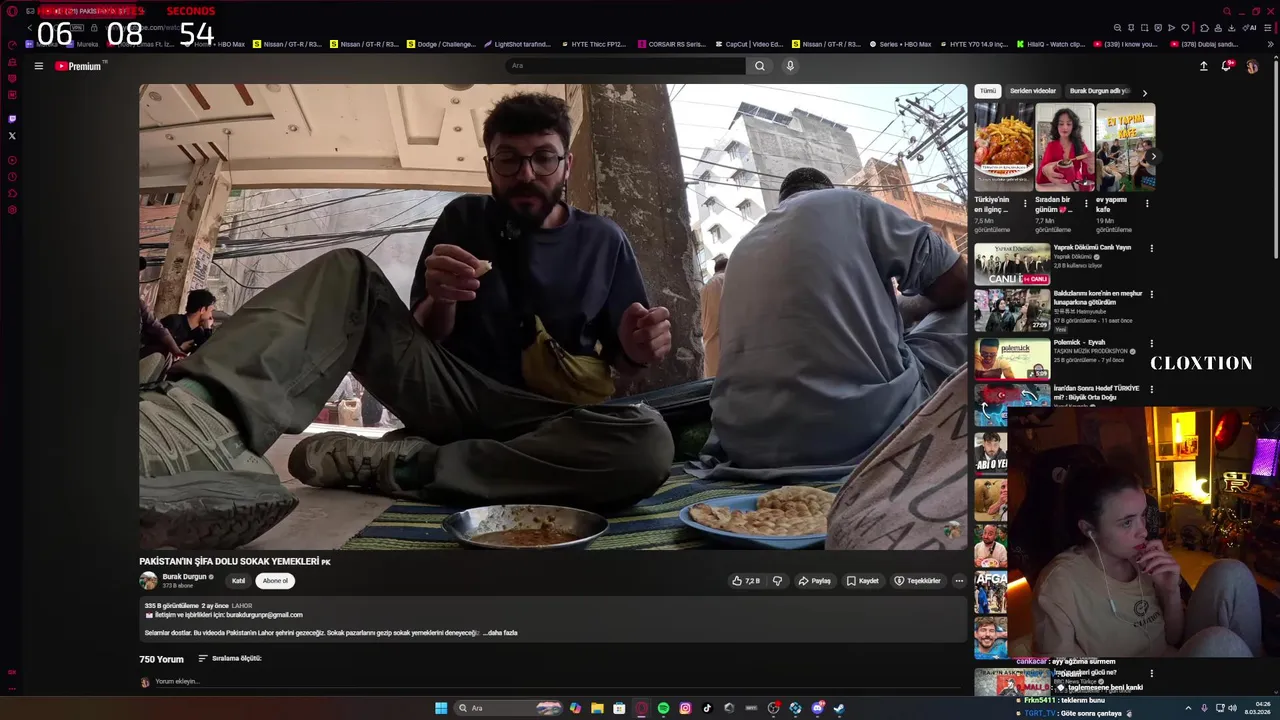Open options for Baldızlarımı kore'nin video
The width and height of the screenshot is (1280, 720).
tap(1151, 294)
